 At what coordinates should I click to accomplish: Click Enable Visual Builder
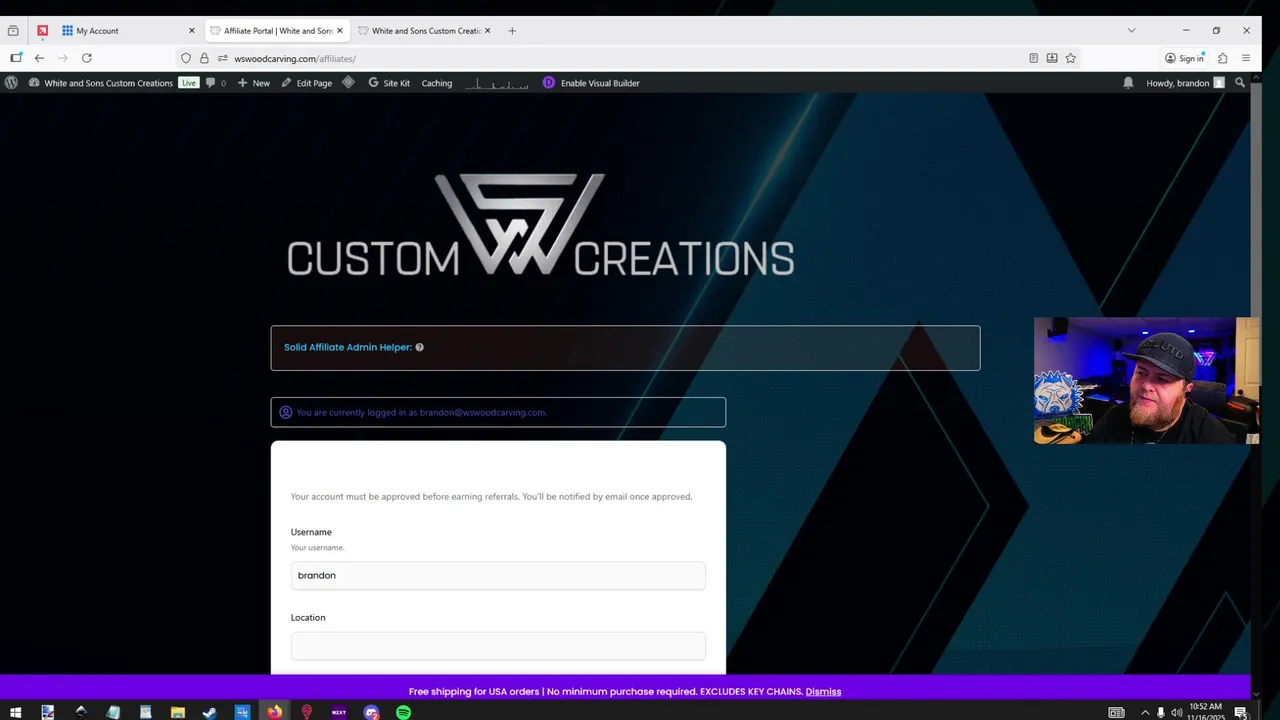pos(591,83)
